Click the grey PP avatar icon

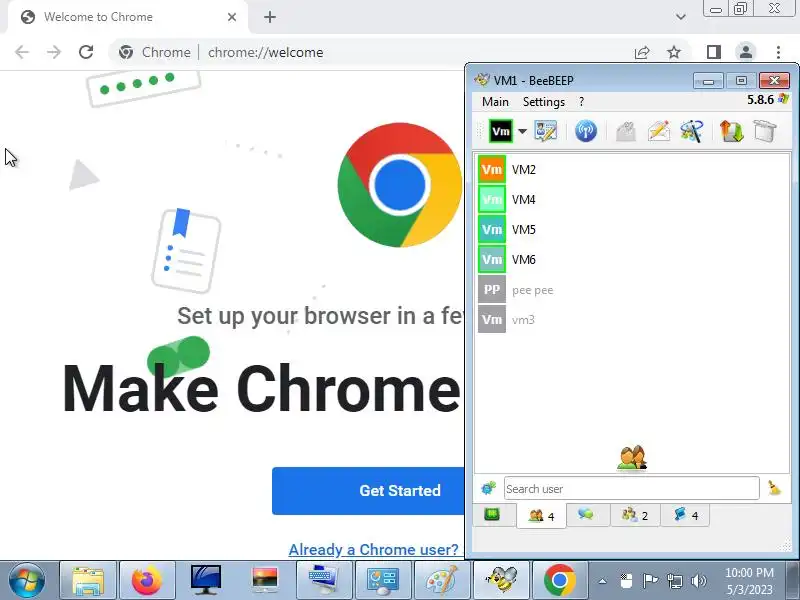point(492,290)
